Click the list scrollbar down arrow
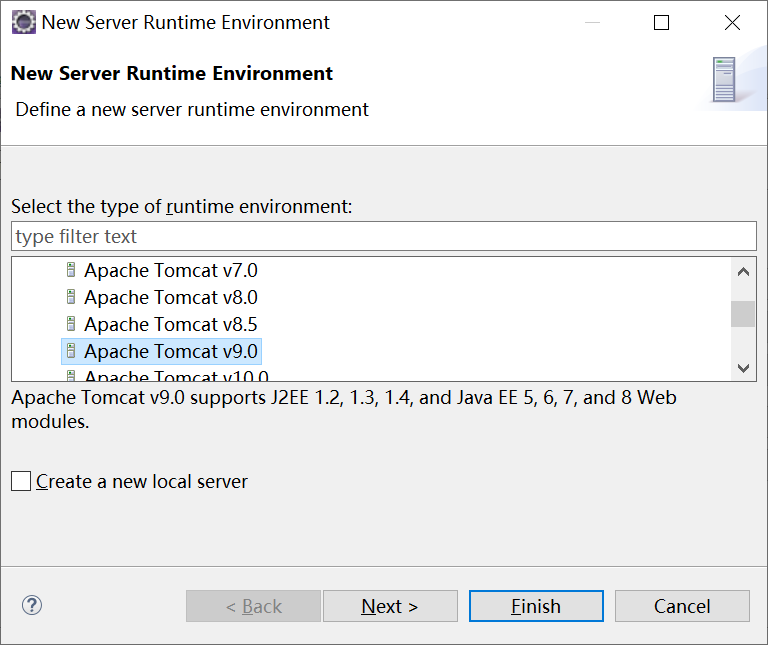768x645 pixels. tap(743, 368)
